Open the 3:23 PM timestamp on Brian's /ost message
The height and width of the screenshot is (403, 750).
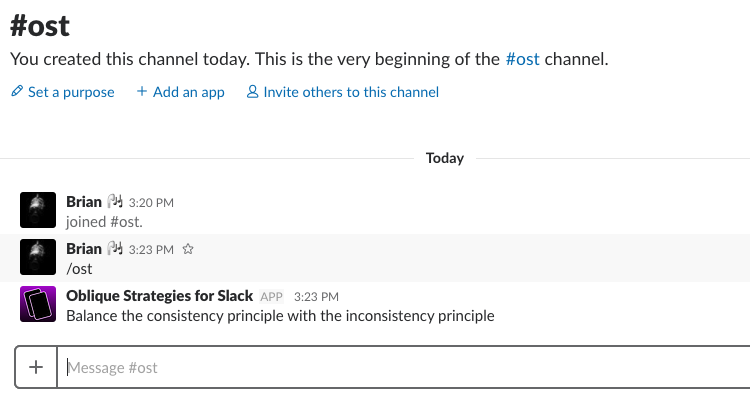tap(152, 250)
